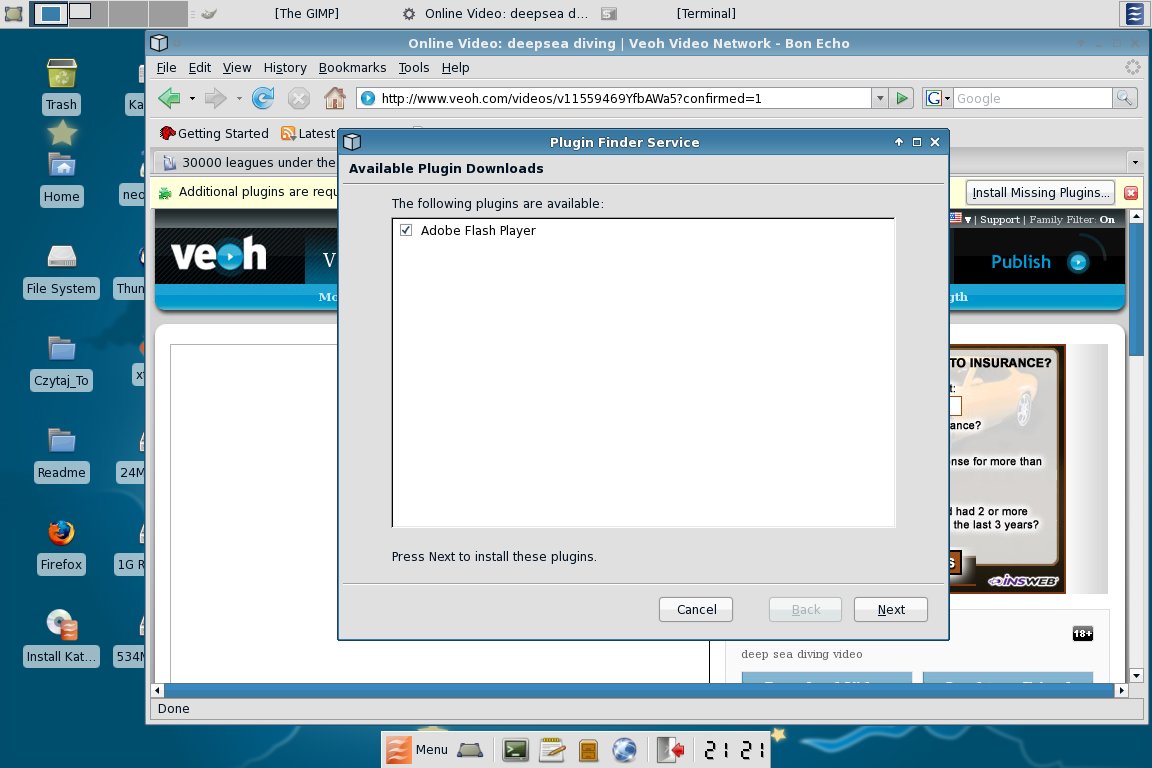Go to the Home page icon
This screenshot has height=768, width=1152.
pos(335,98)
